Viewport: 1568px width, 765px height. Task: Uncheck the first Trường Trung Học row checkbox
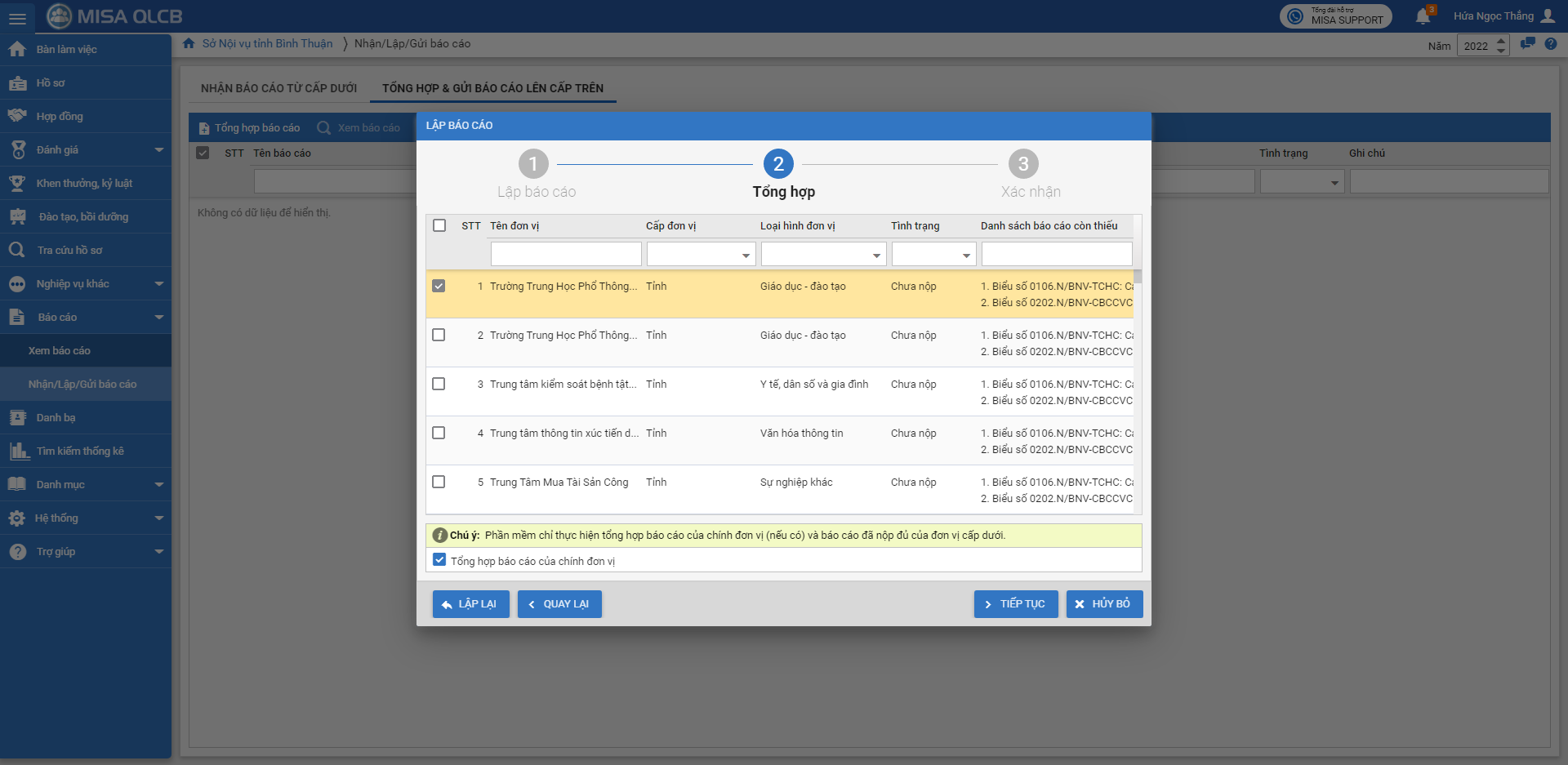[439, 287]
